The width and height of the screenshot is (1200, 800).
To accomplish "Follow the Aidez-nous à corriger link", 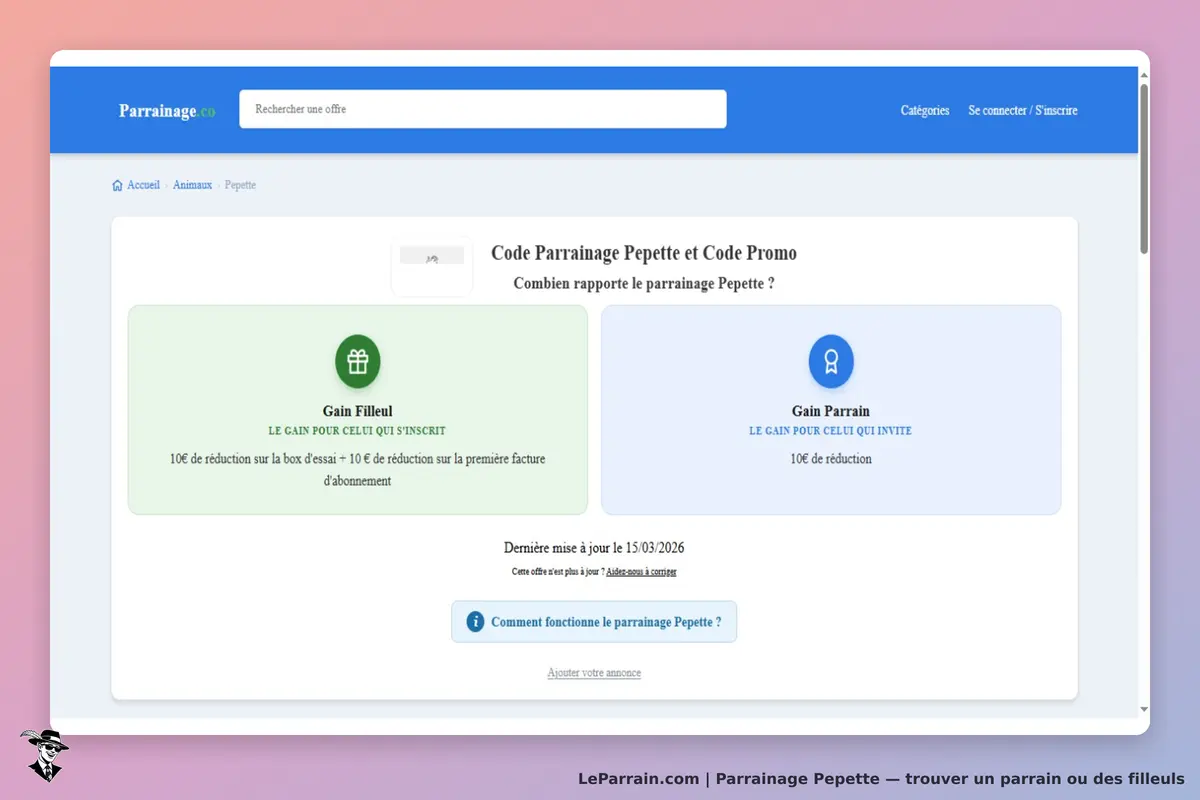I will 641,572.
